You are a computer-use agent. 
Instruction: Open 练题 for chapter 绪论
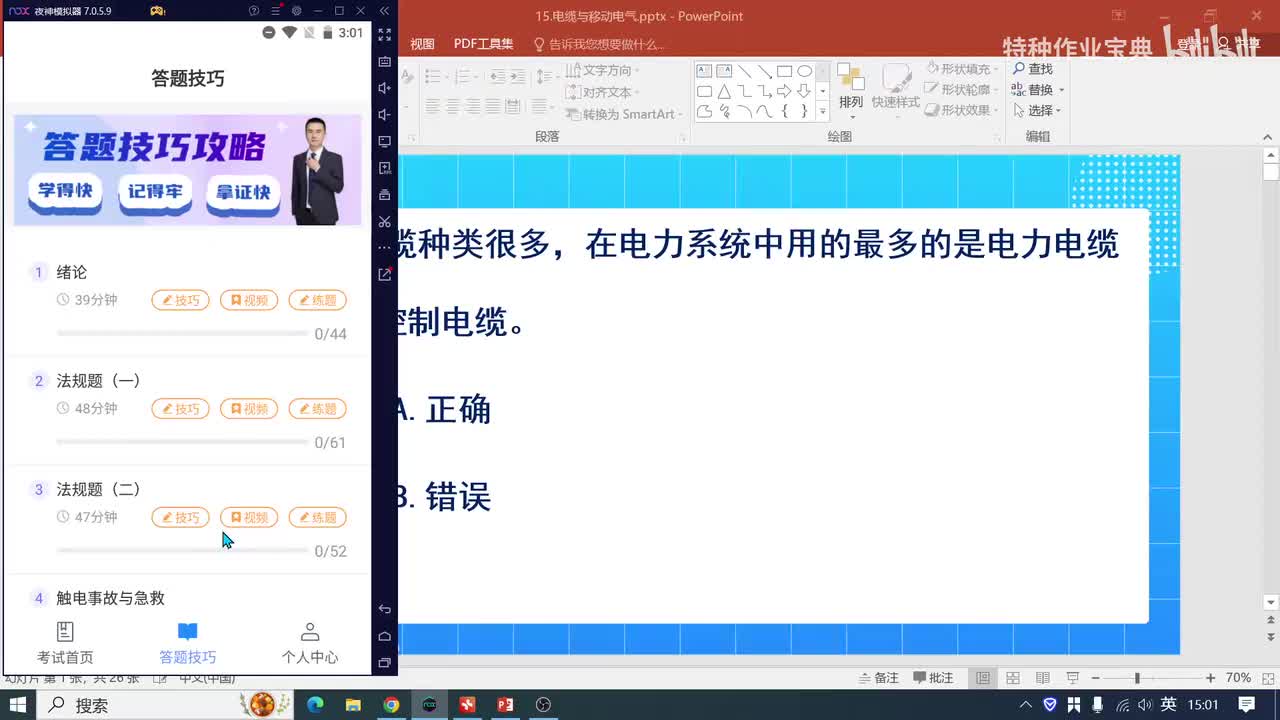(x=317, y=300)
